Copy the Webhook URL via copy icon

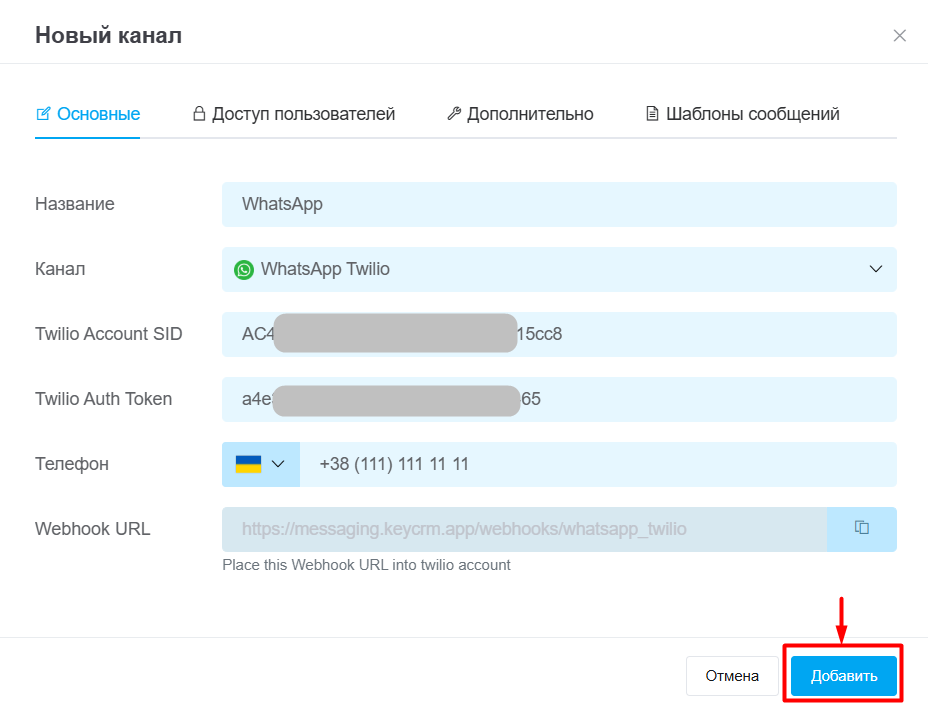coord(862,528)
